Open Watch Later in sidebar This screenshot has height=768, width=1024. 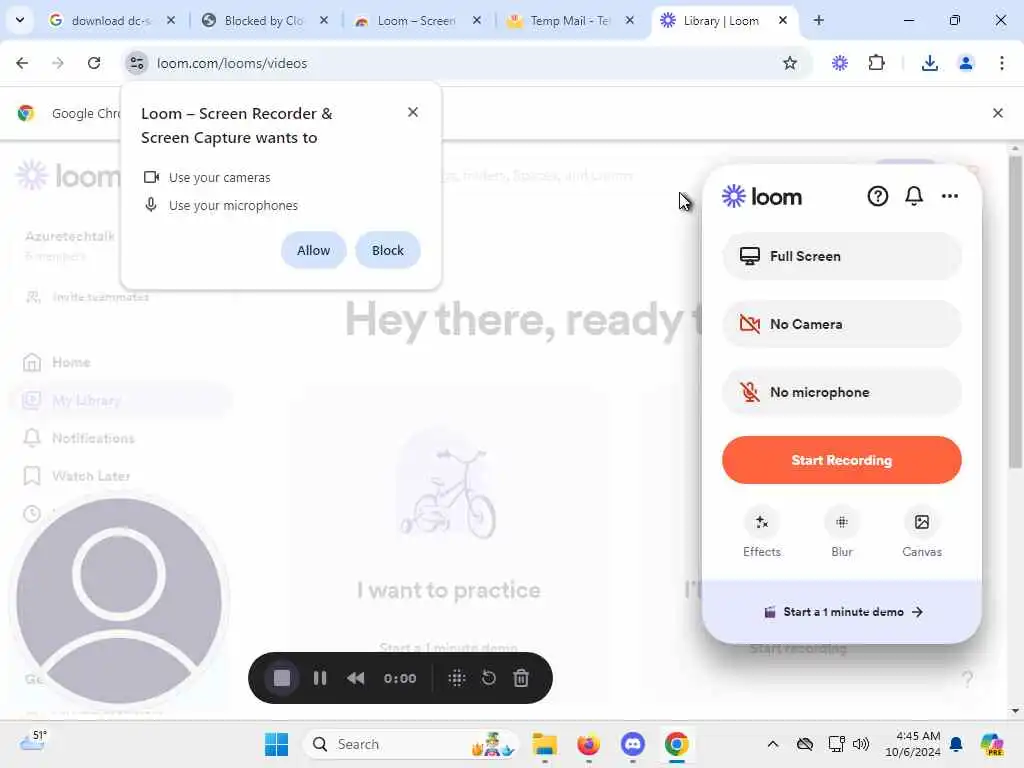coord(76,476)
